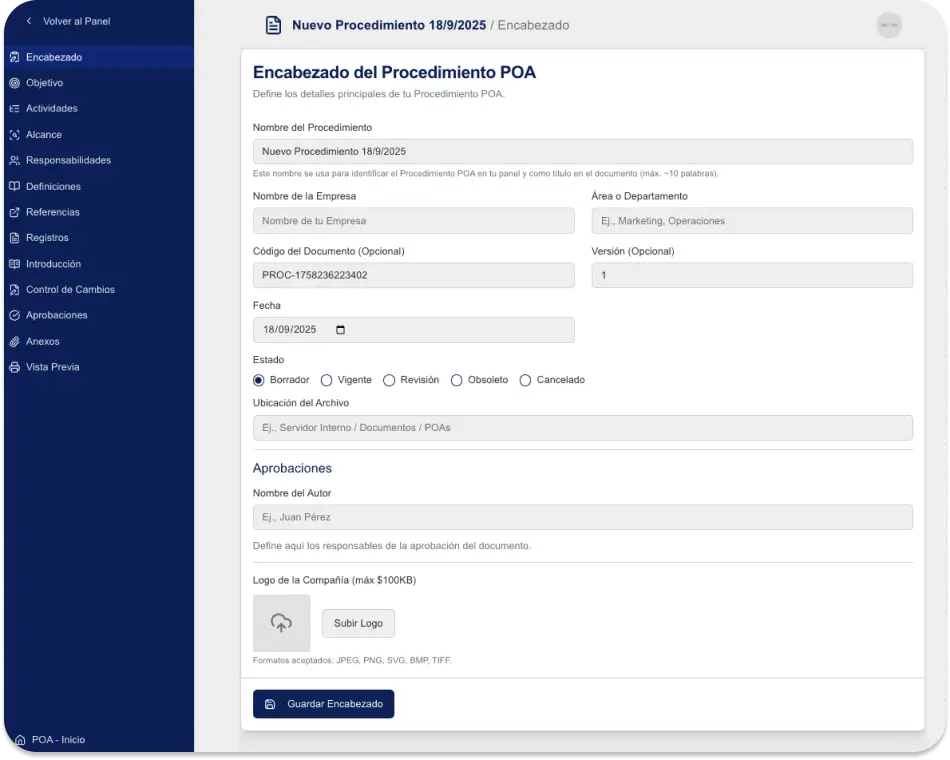Click the Objetivo target icon in sidebar
The image size is (950, 760).
coord(14,83)
